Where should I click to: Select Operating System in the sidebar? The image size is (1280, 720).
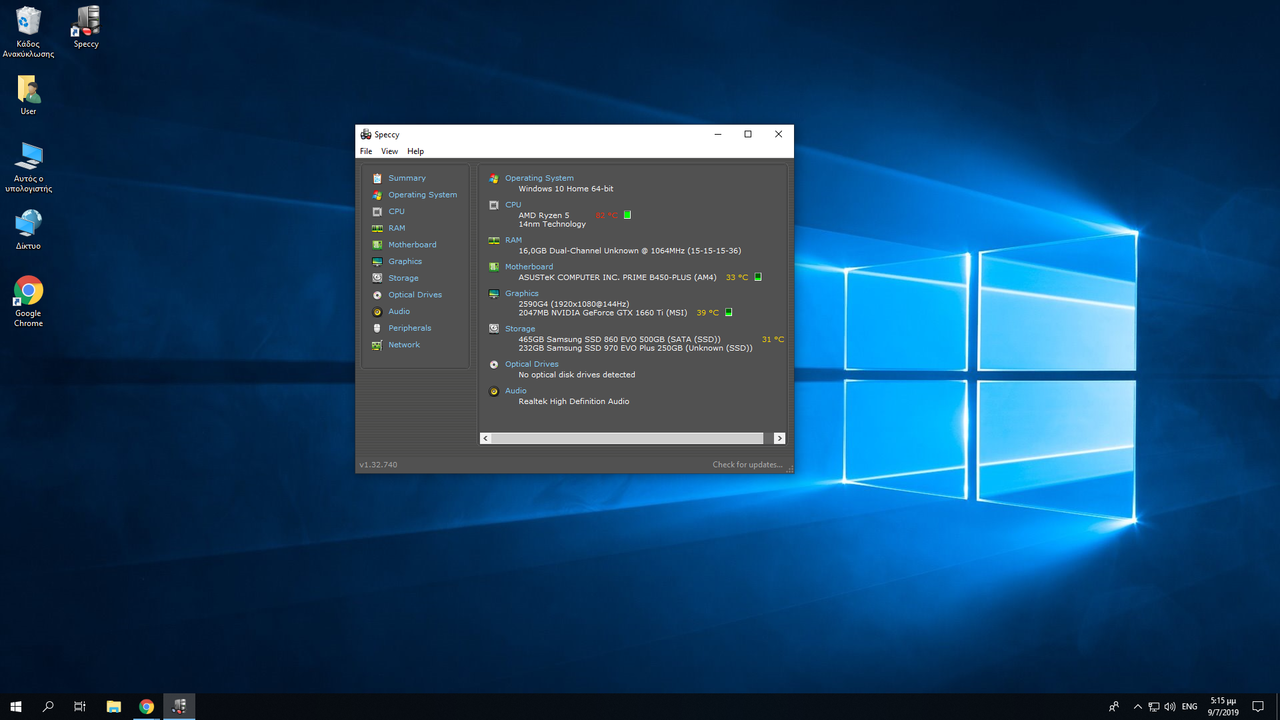click(422, 195)
